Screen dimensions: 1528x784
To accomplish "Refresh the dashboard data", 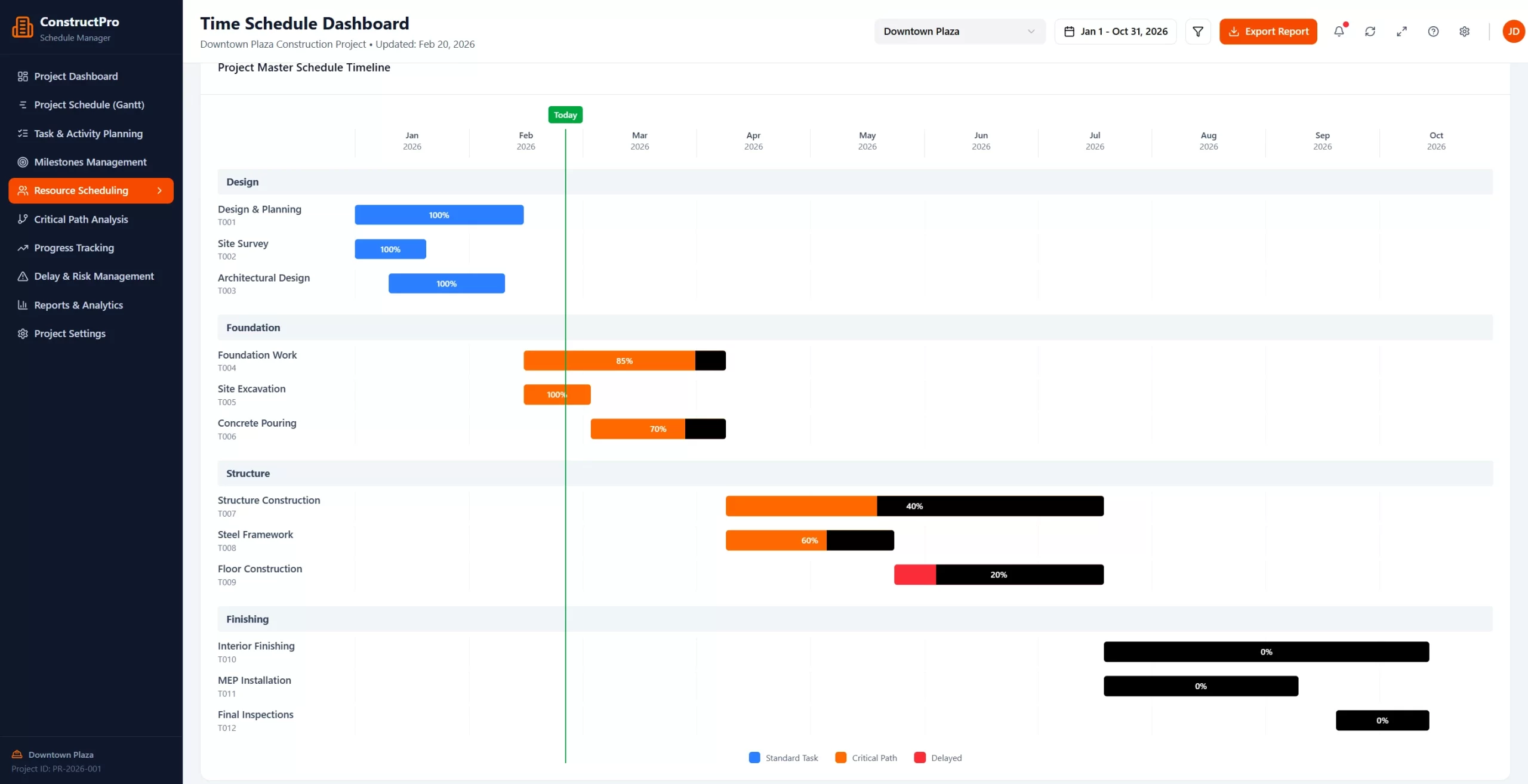I will 1370,31.
